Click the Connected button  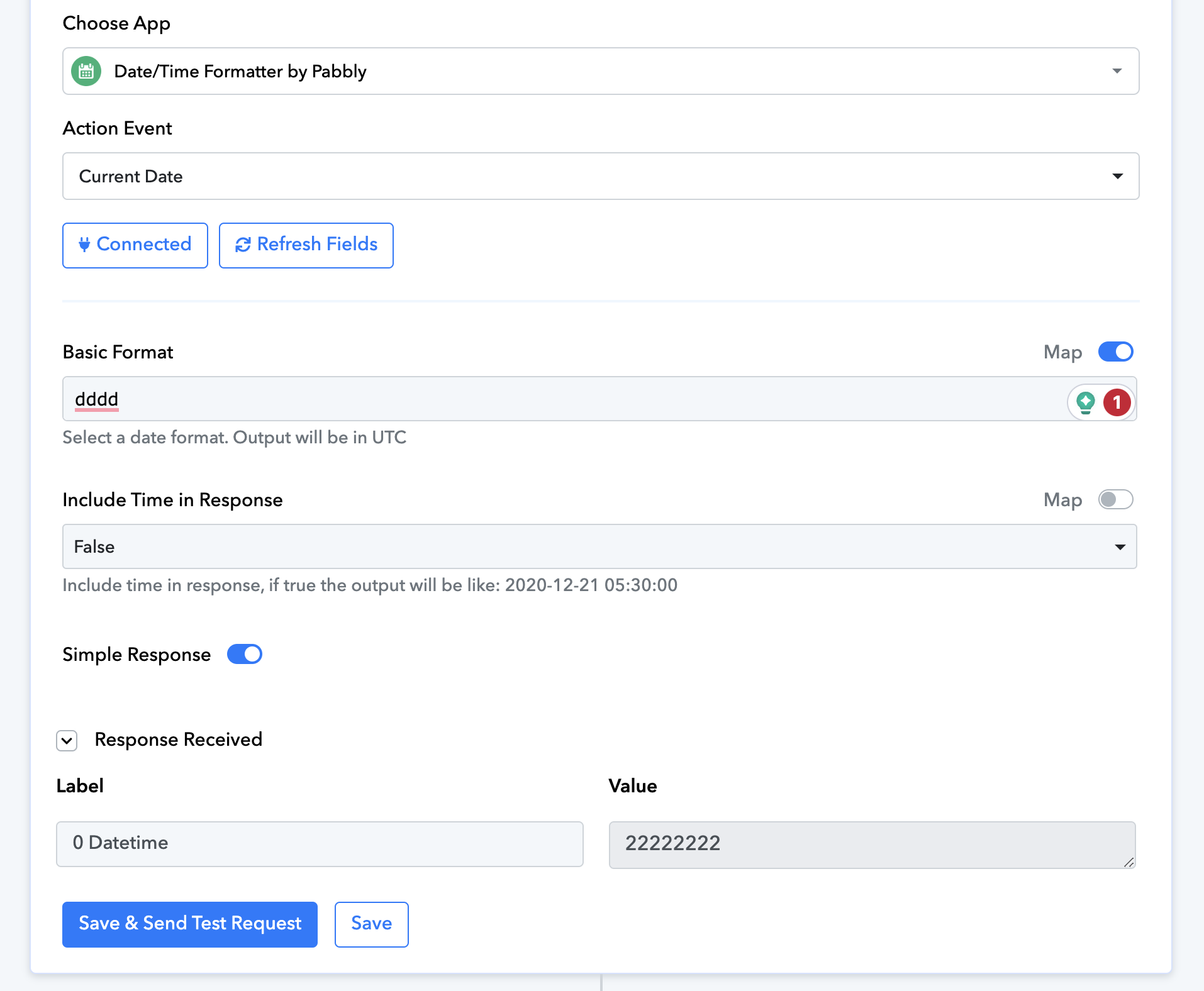click(135, 245)
